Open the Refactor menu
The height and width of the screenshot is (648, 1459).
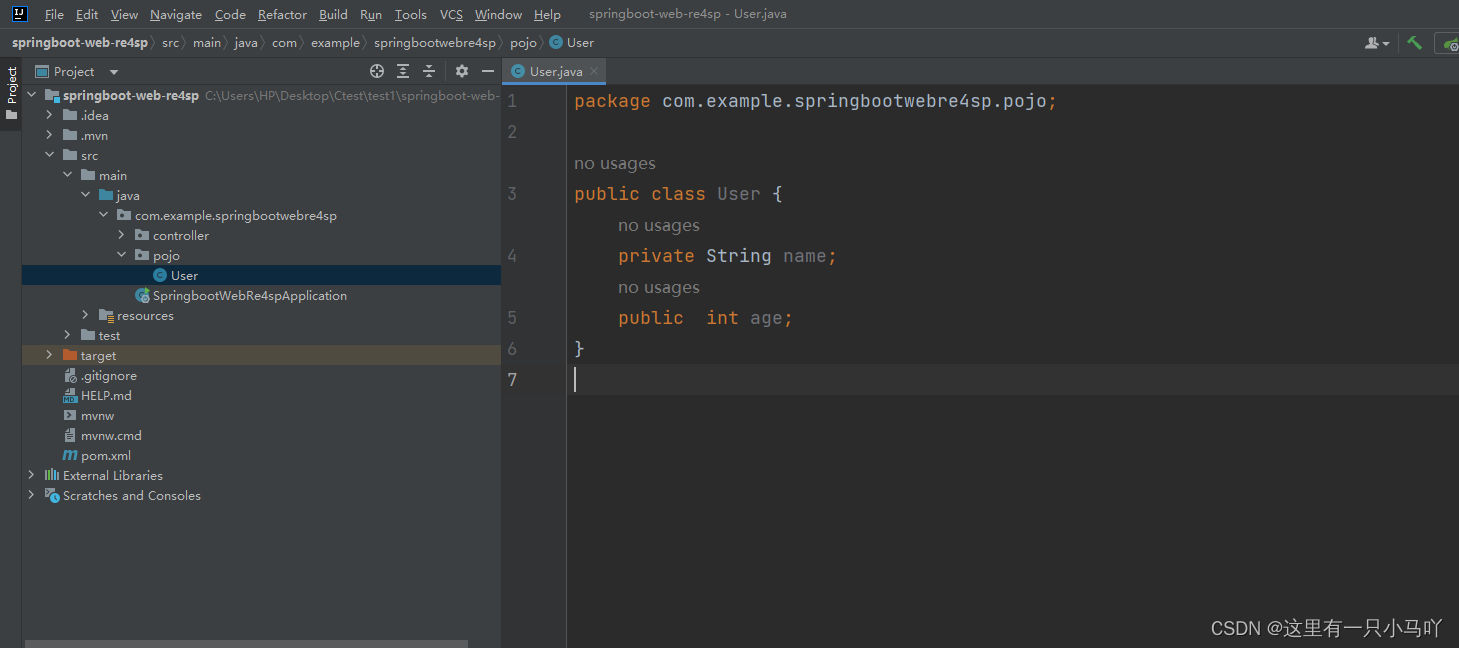pos(282,14)
